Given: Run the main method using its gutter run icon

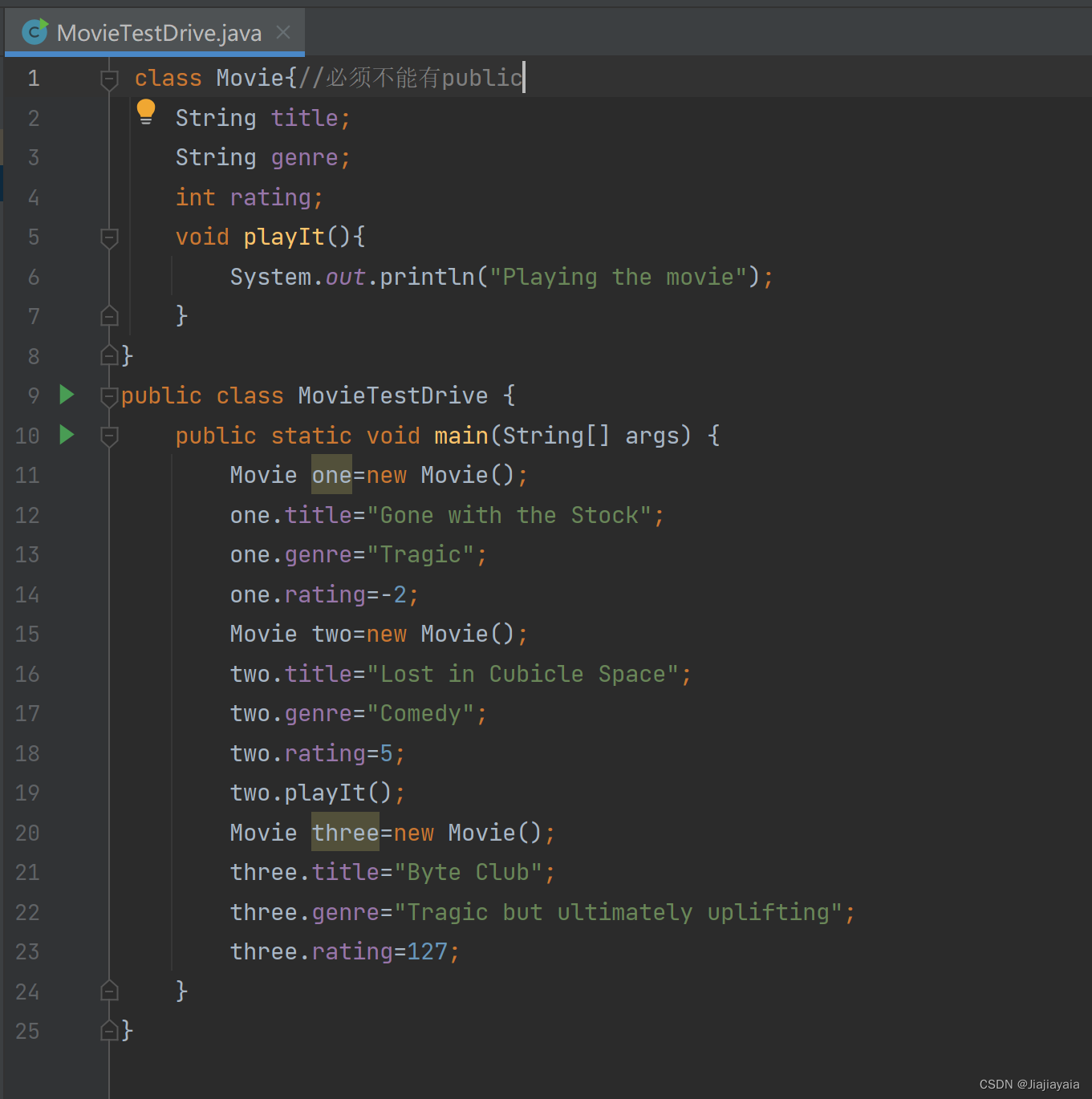Looking at the screenshot, I should [67, 436].
